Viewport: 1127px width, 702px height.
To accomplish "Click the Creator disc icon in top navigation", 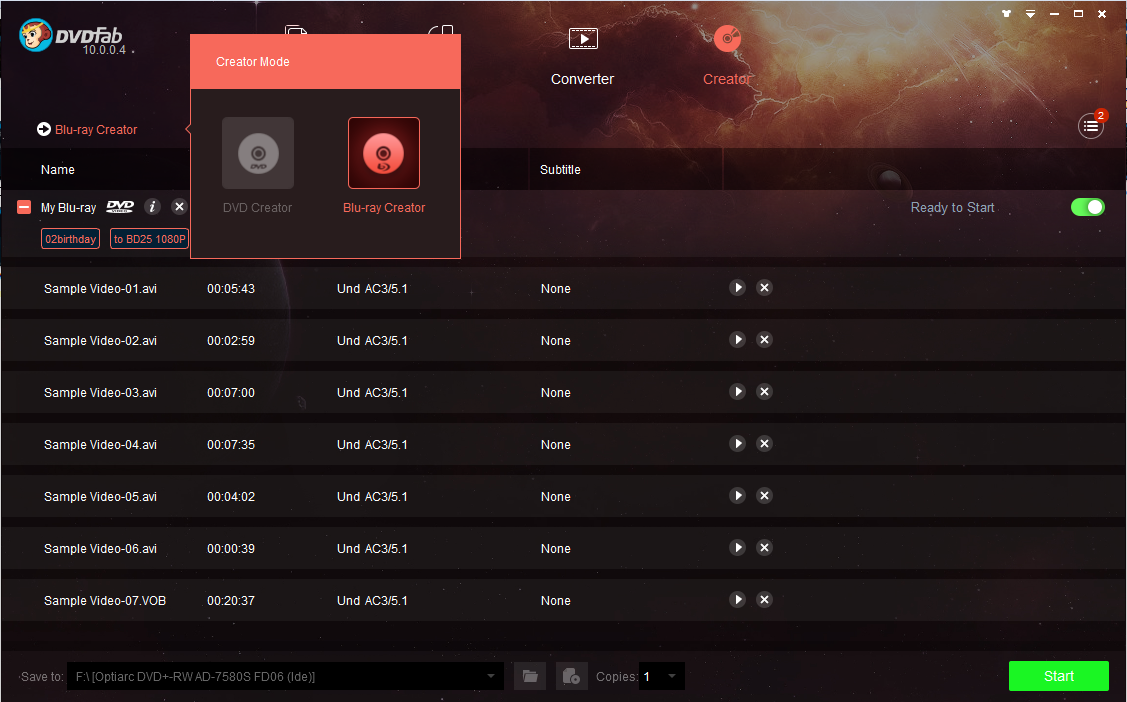I will click(x=727, y=38).
